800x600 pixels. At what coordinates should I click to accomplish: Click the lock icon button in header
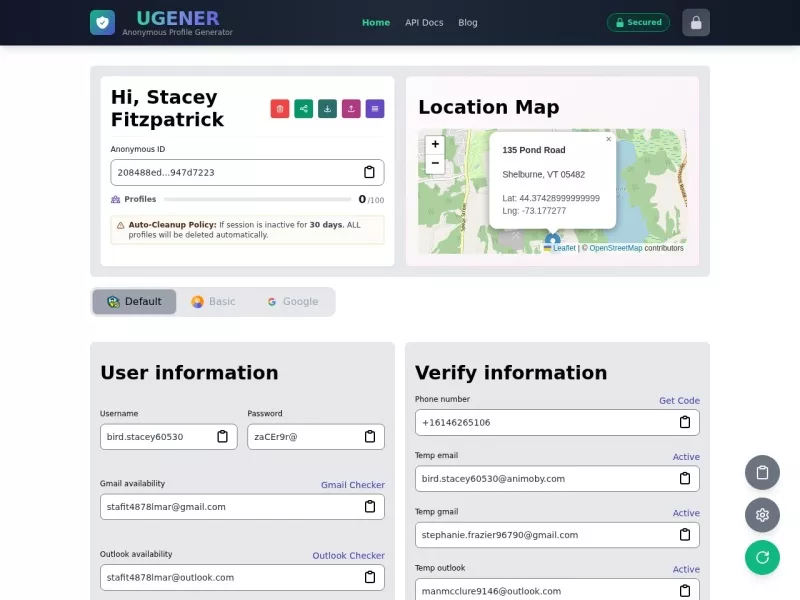696,22
